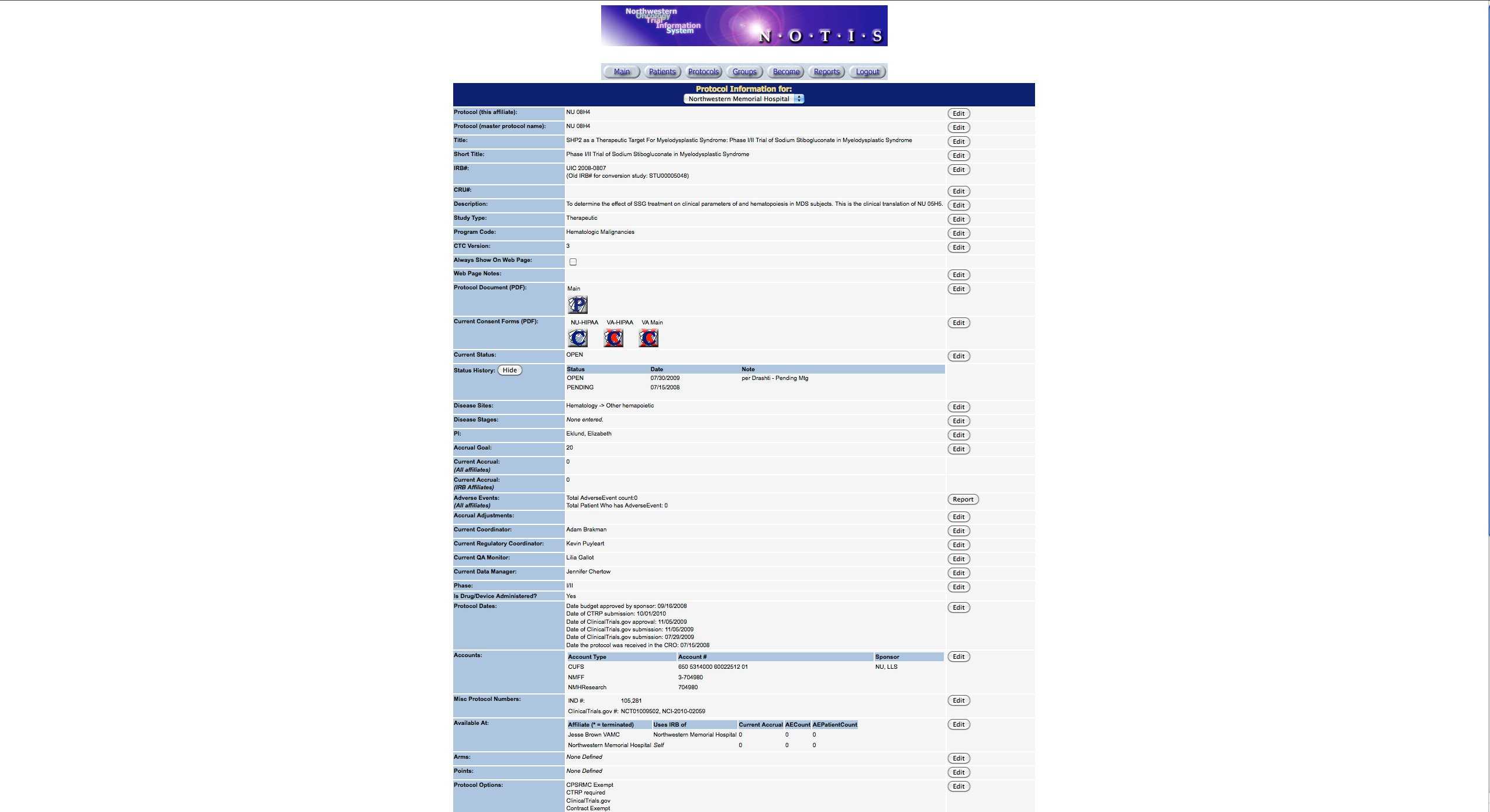
Task: Open the VA-HIPAA consent form PDF icon
Action: coord(614,337)
